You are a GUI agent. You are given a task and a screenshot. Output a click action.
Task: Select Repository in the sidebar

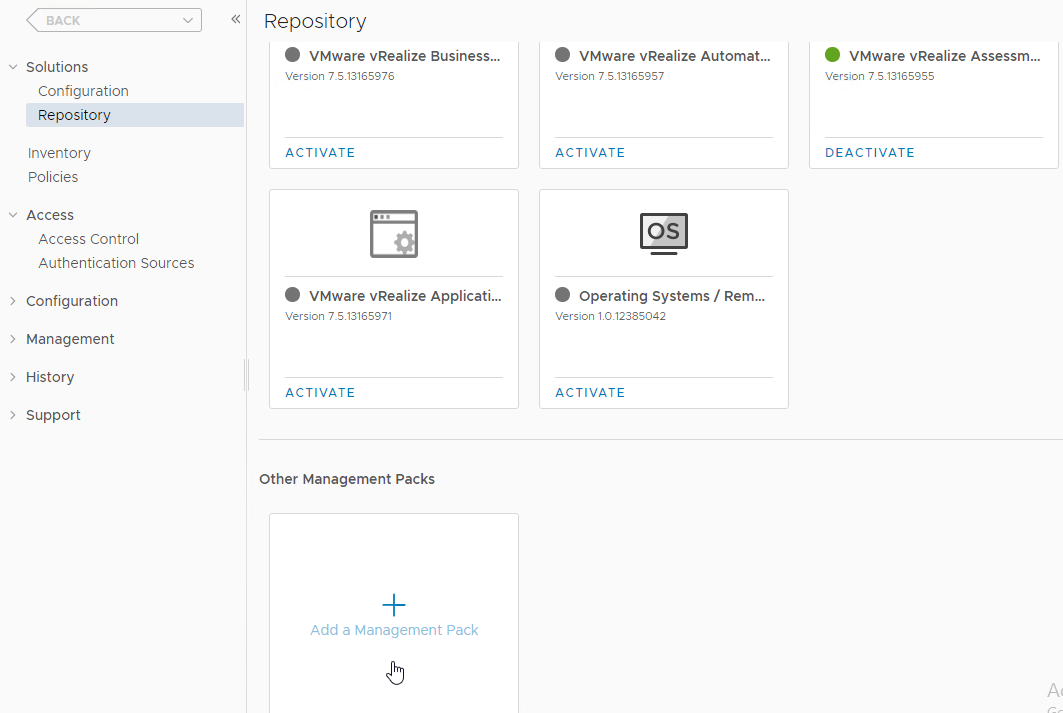click(135, 115)
